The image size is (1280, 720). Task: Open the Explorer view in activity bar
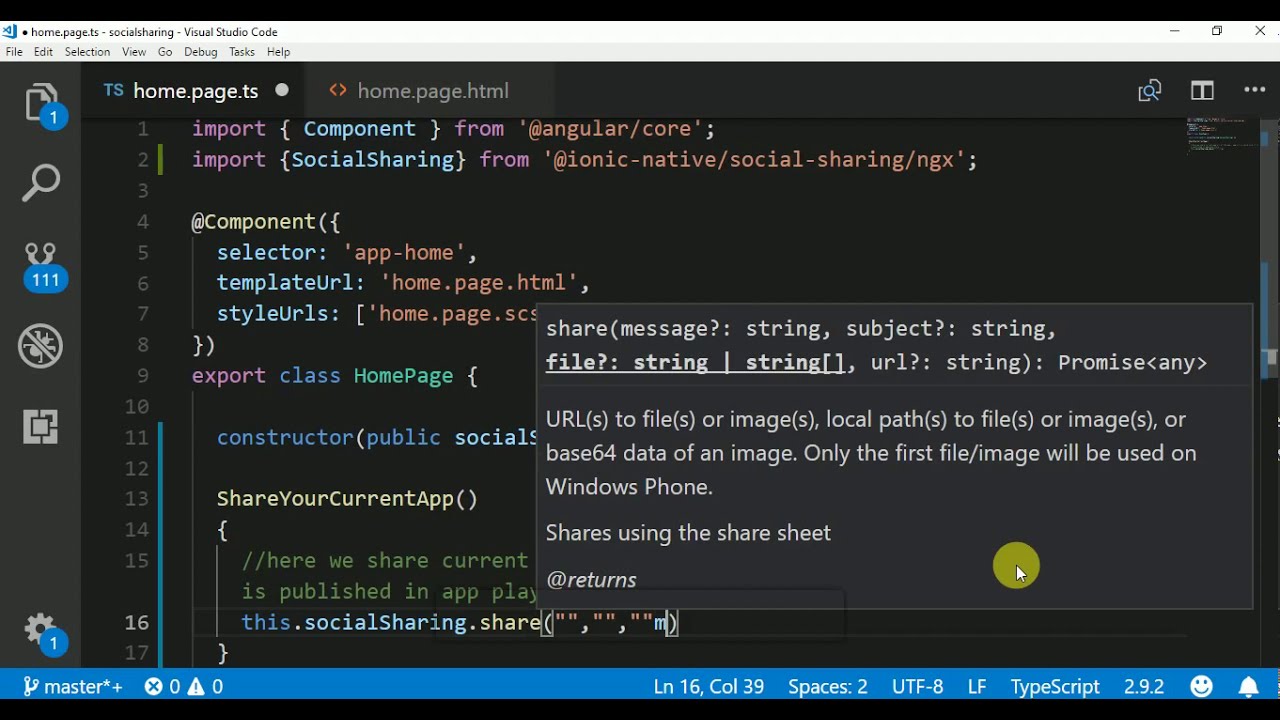[x=42, y=104]
